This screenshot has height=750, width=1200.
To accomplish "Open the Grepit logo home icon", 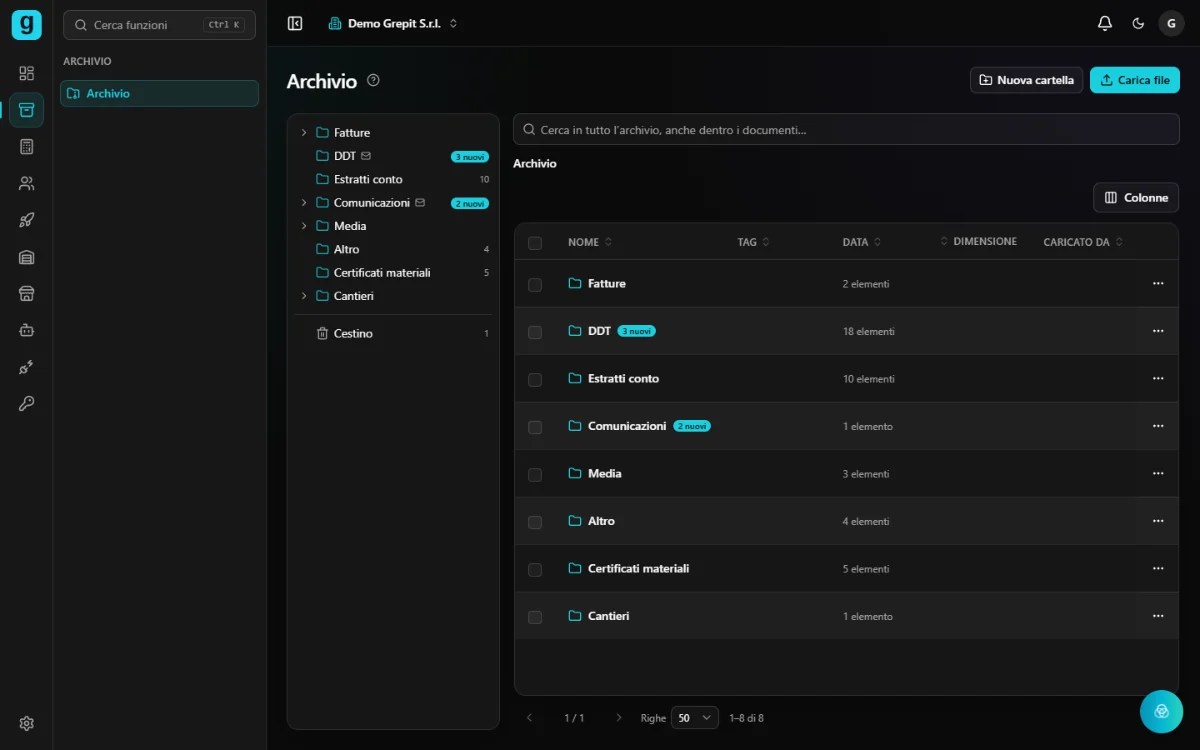I will [x=26, y=24].
